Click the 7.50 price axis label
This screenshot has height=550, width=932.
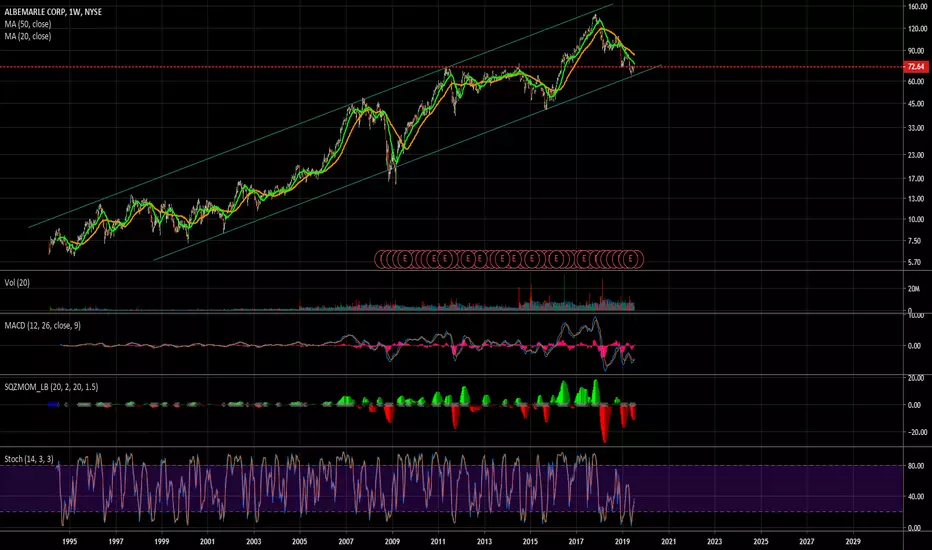(x=915, y=241)
